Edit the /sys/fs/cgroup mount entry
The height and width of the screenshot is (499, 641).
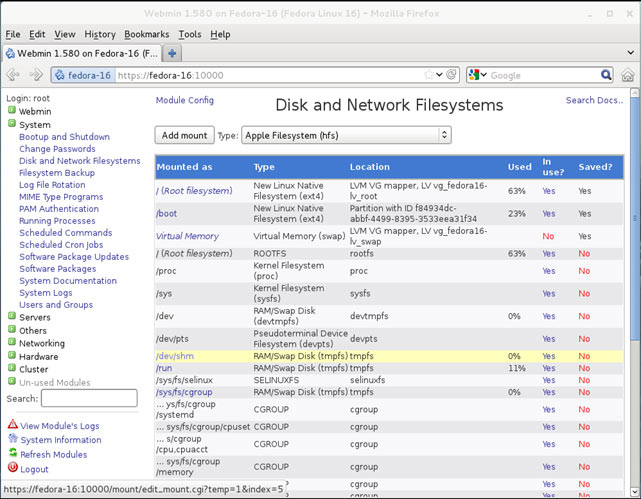184,392
